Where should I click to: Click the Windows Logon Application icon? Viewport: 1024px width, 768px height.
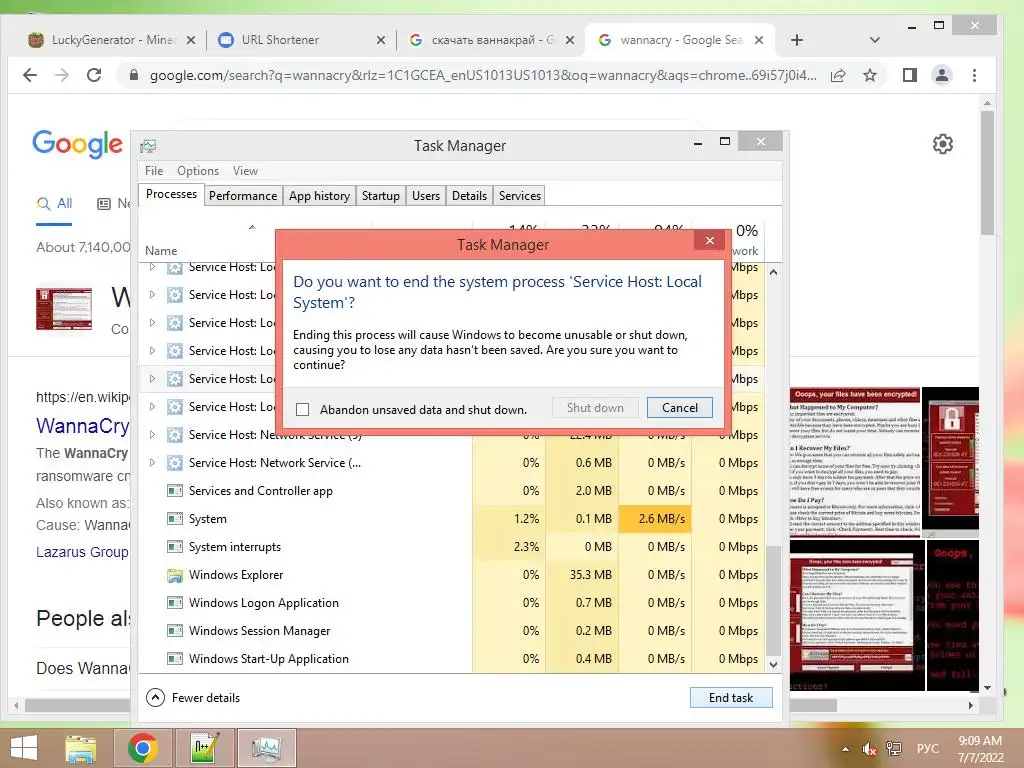pyautogui.click(x=174, y=603)
